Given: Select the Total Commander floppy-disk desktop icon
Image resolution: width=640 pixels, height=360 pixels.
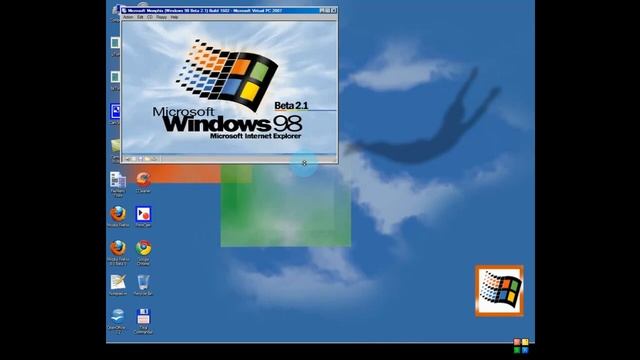Looking at the screenshot, I should (143, 321).
